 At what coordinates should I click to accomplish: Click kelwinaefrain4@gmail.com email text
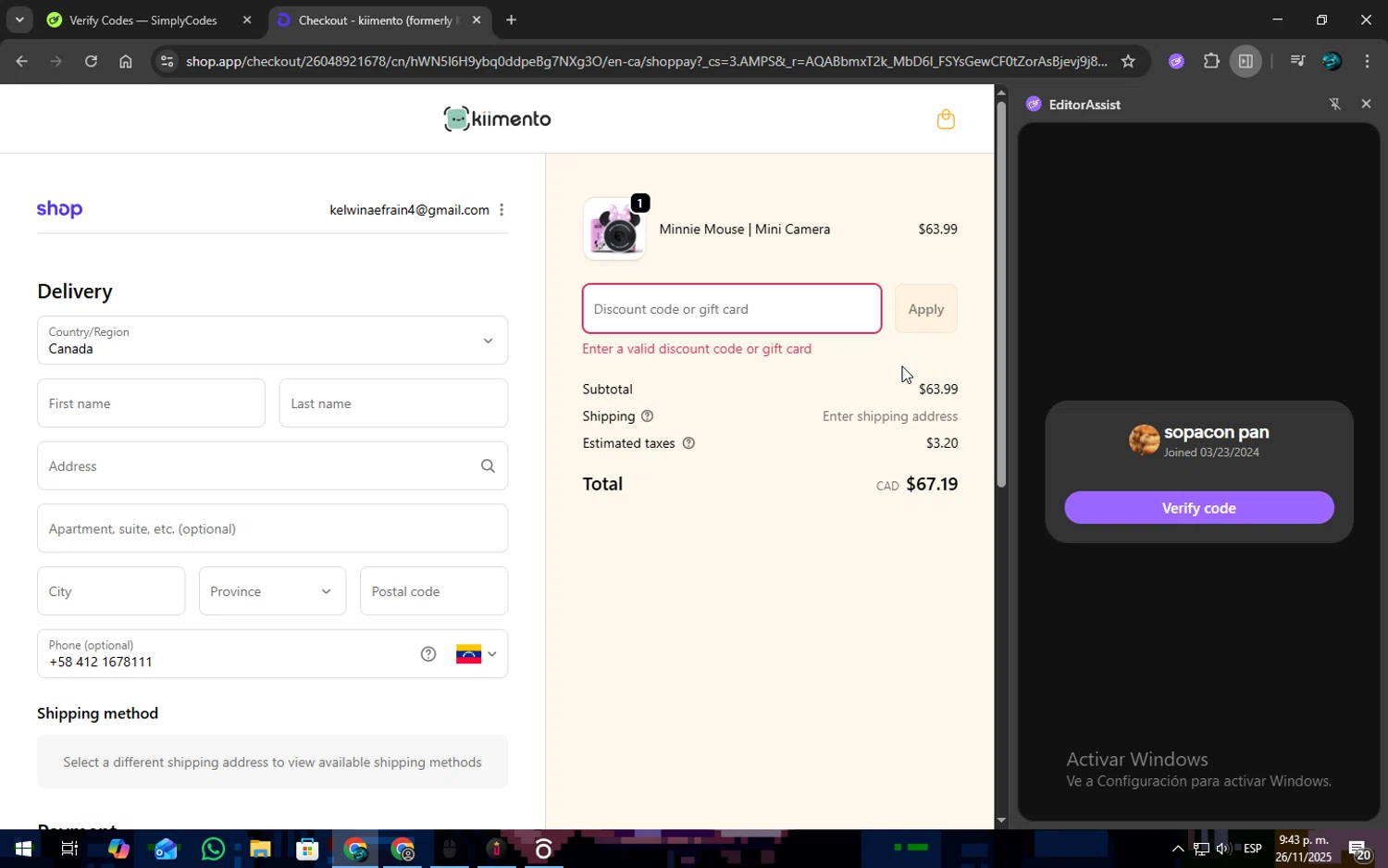(409, 210)
